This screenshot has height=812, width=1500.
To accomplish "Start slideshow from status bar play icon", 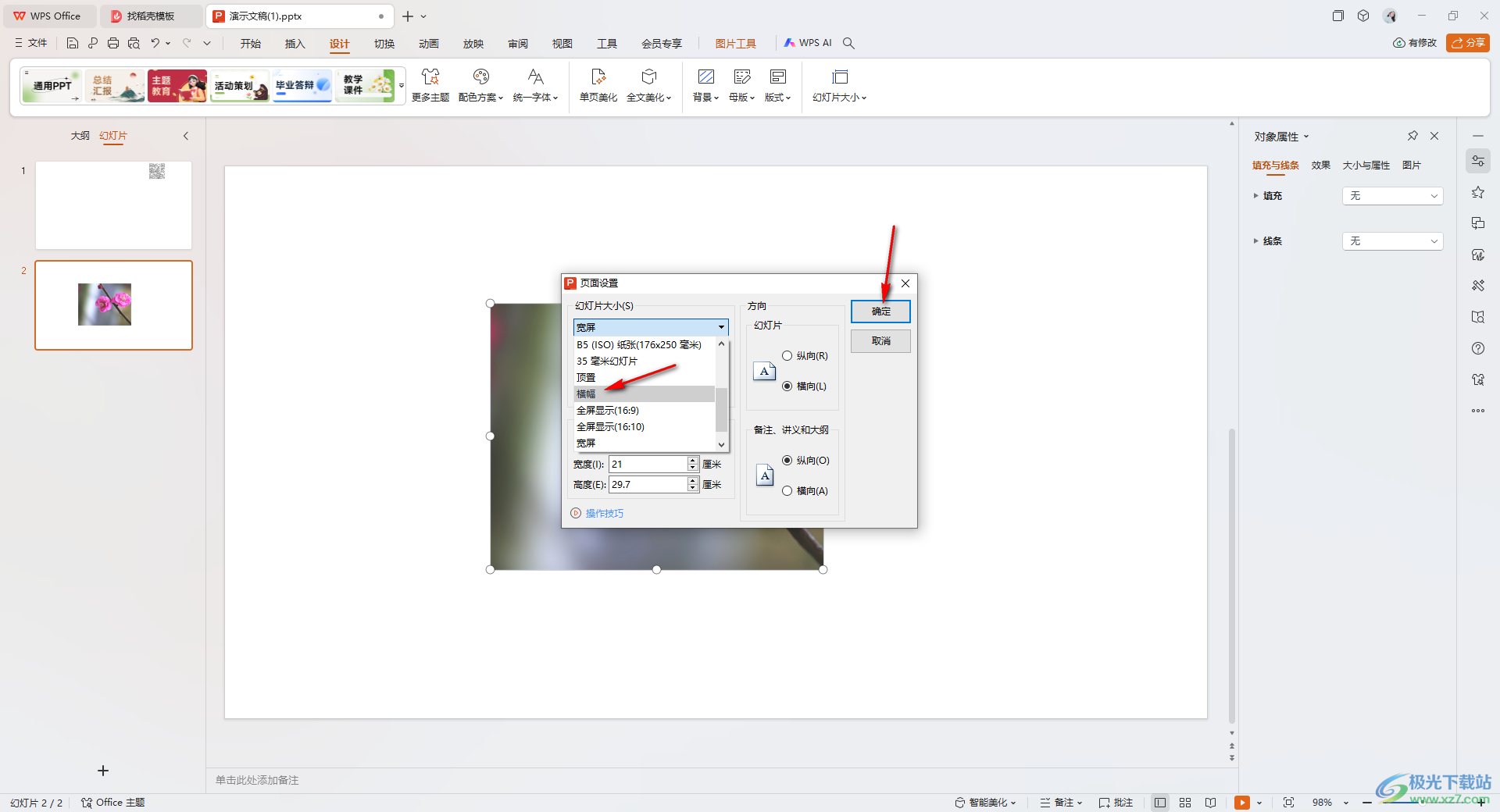I will 1241,803.
